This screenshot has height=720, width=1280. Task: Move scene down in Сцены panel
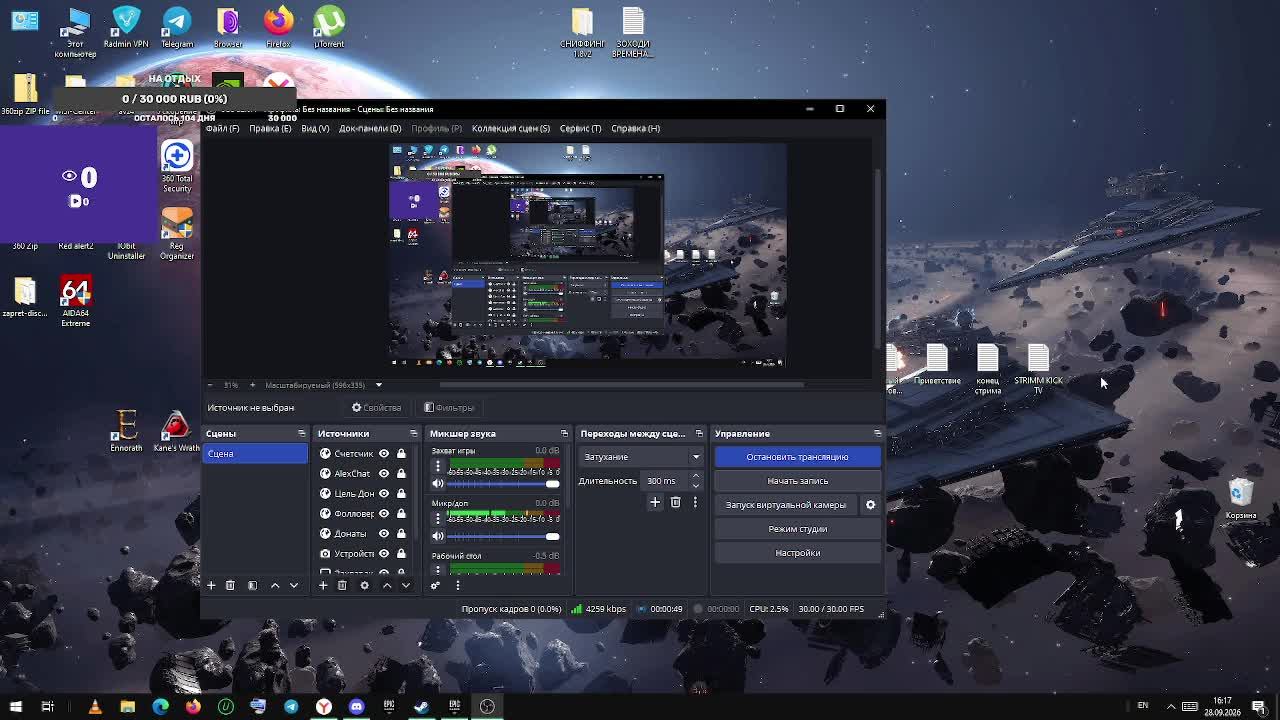pos(294,585)
